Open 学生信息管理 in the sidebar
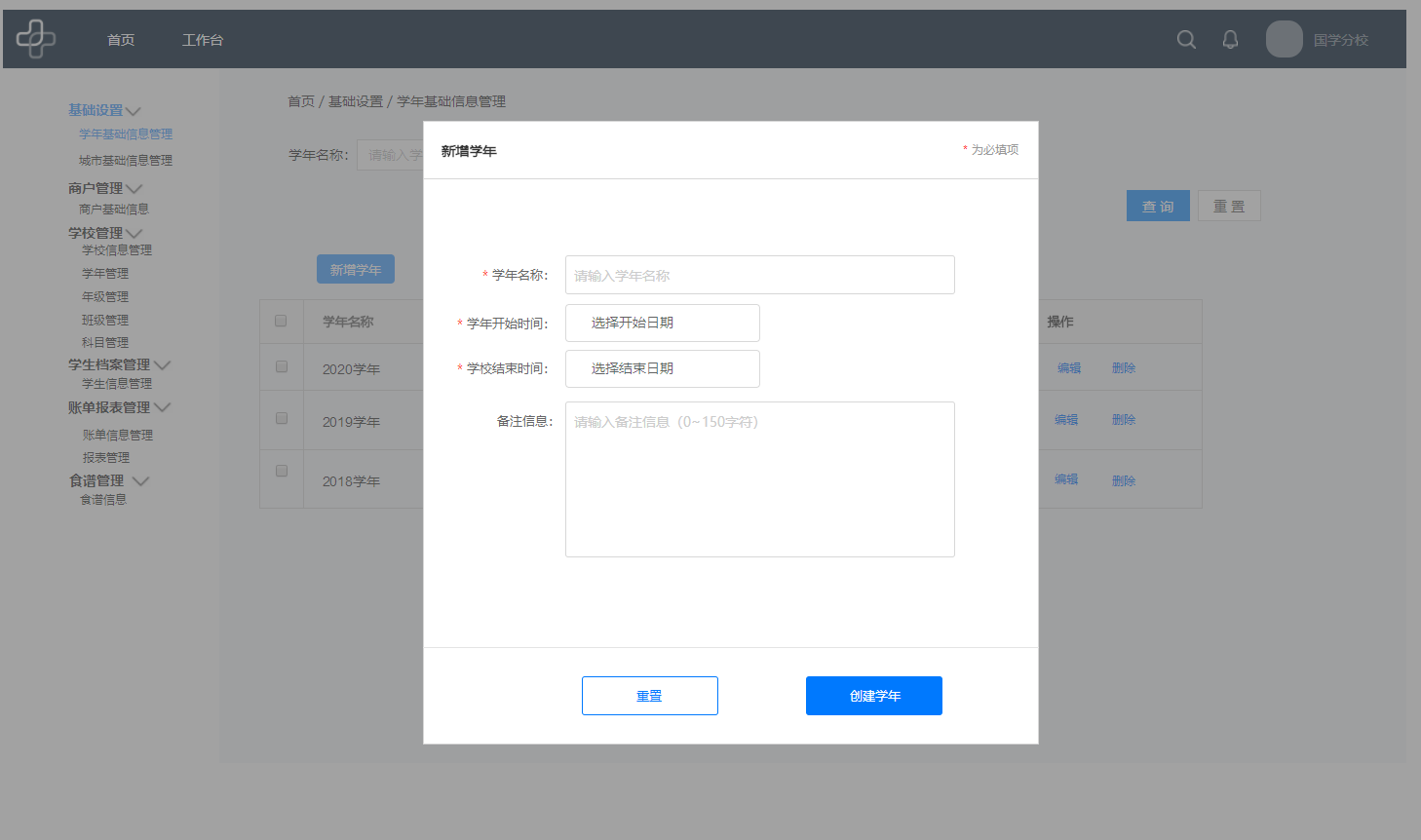Viewport: 1421px width, 840px height. tap(117, 384)
